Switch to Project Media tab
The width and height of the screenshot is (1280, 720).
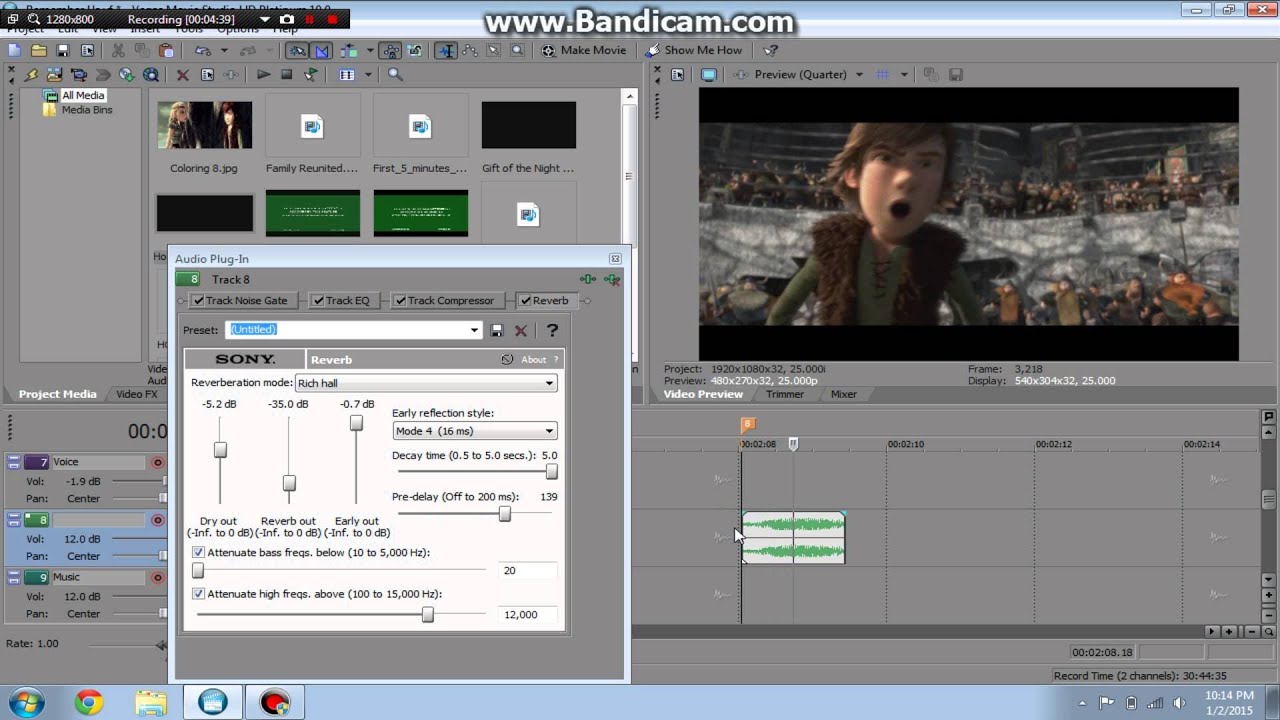(x=57, y=394)
